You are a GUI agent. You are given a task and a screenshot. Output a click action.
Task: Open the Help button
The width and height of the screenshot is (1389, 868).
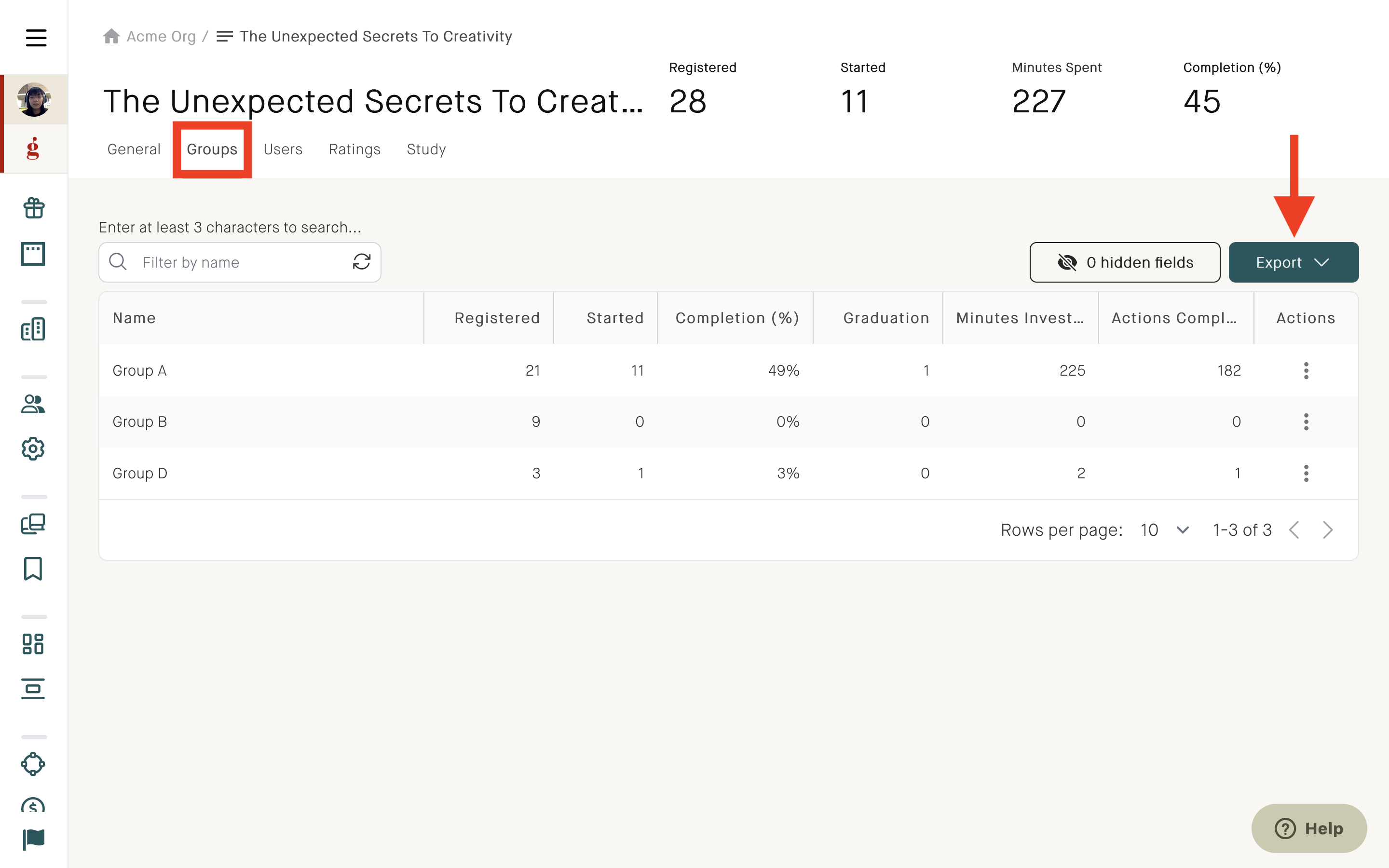point(1309,828)
